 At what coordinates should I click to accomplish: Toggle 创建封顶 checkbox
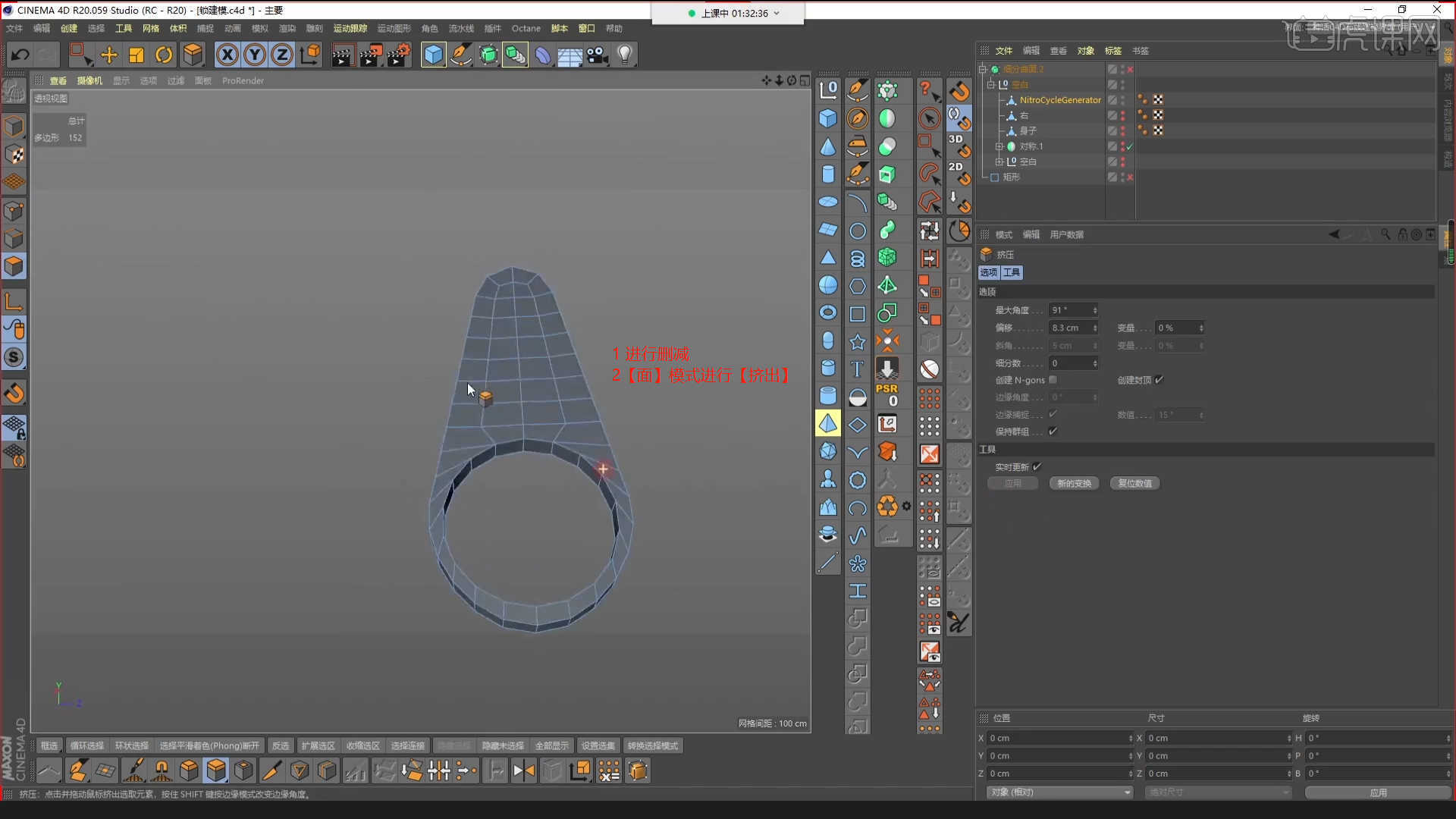tap(1159, 380)
